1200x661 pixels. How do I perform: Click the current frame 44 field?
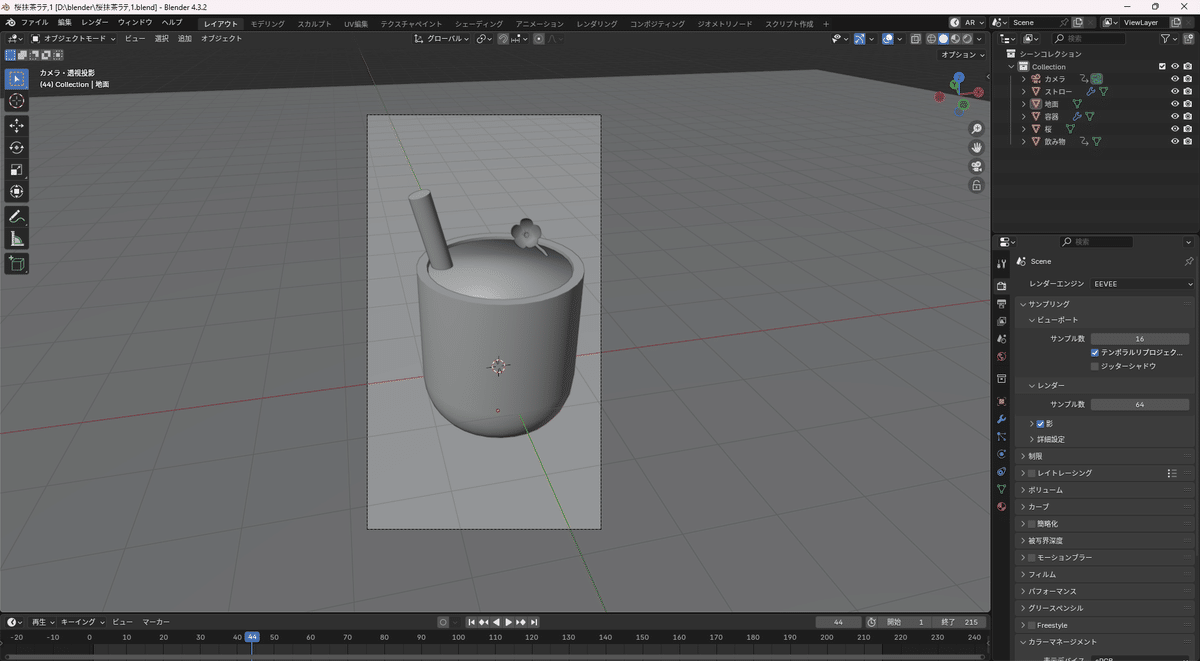coord(839,622)
